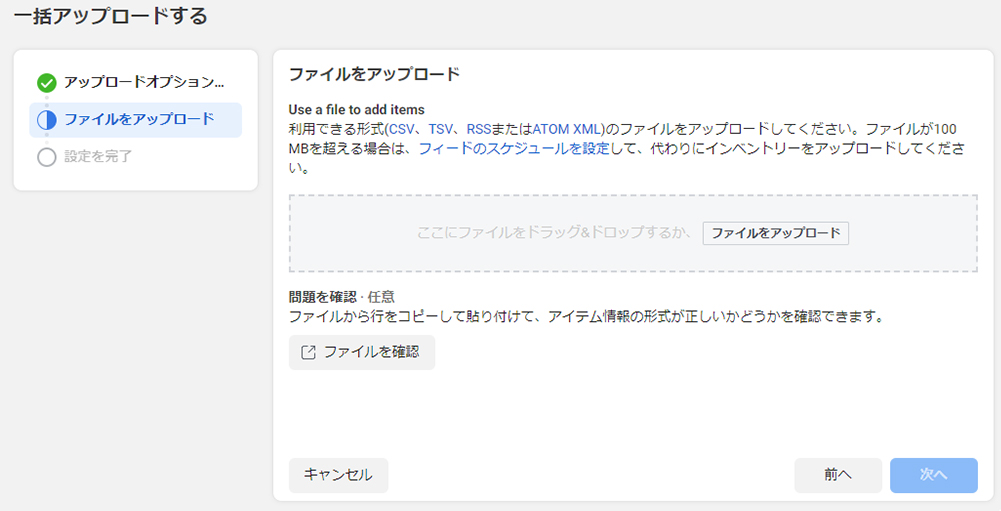Click the 一括アップロードする page heading
The width and height of the screenshot is (1001, 511).
coord(110,15)
